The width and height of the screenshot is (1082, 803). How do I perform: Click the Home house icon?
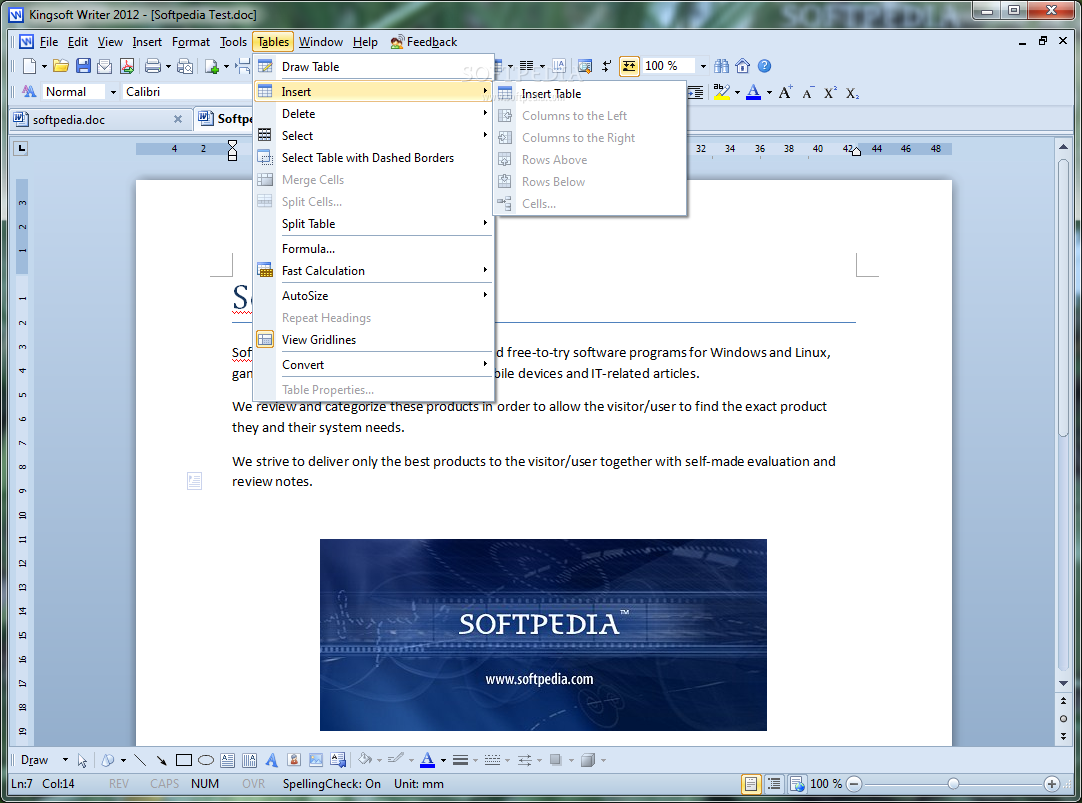coord(742,66)
